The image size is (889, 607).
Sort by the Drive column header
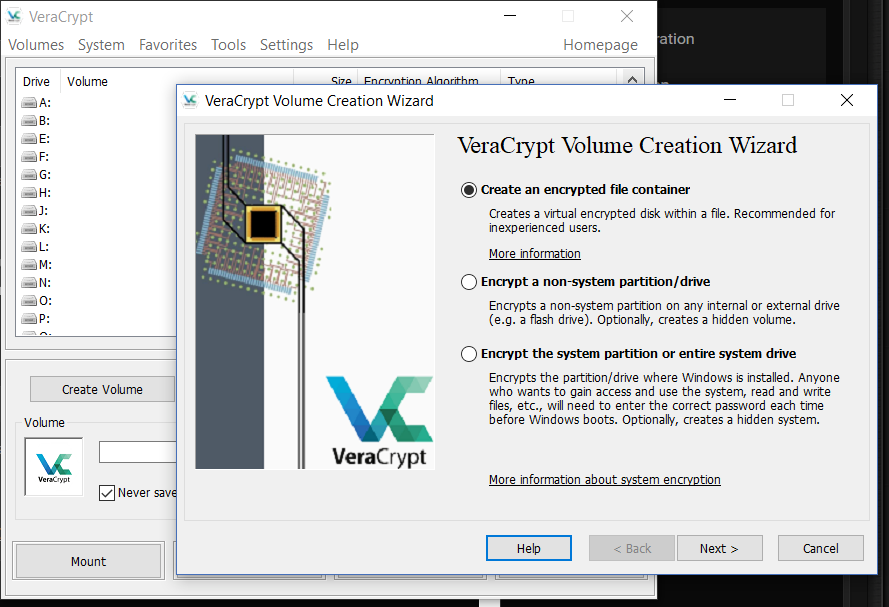pos(36,82)
